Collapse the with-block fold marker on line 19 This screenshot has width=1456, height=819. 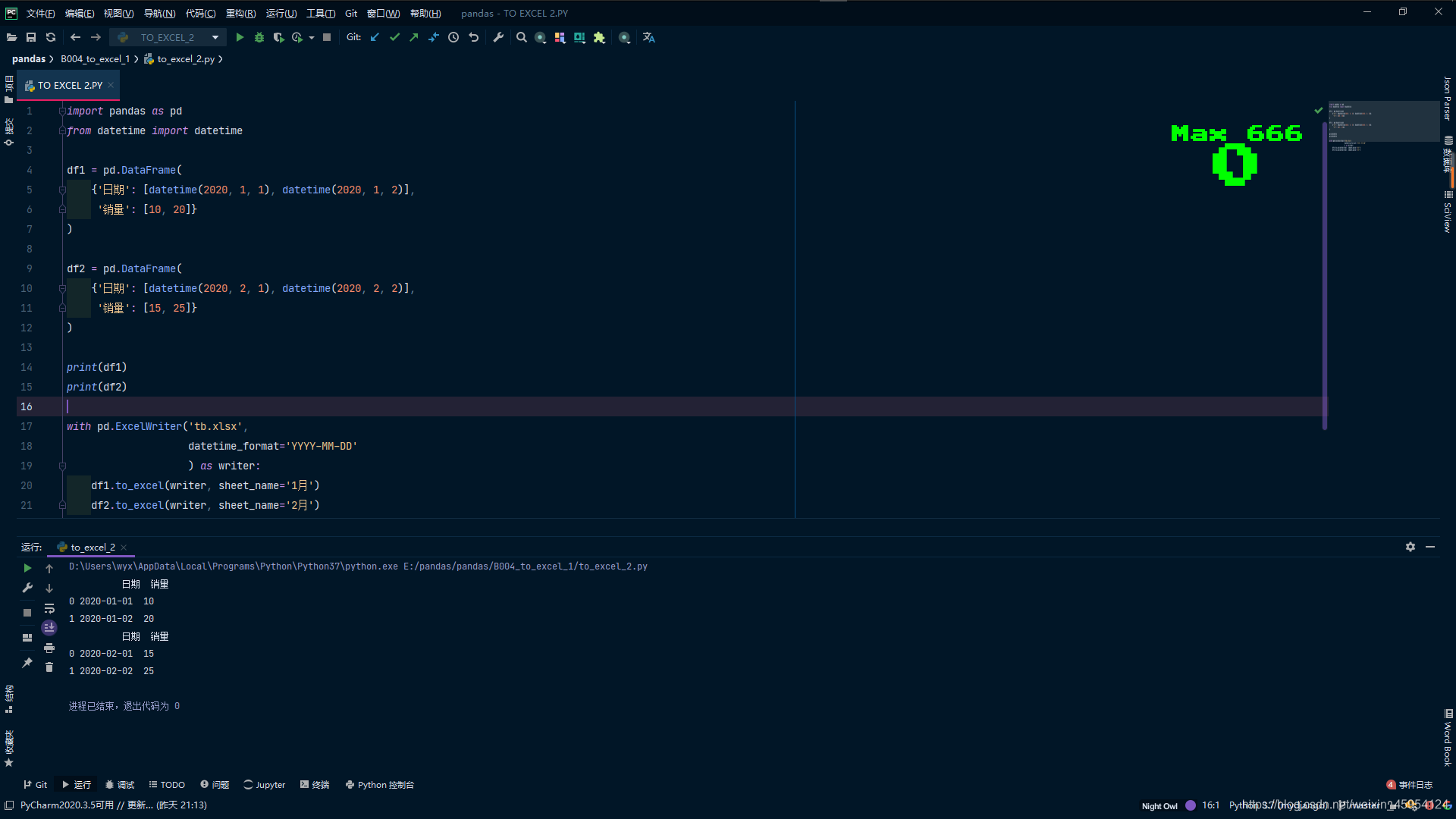tap(62, 466)
